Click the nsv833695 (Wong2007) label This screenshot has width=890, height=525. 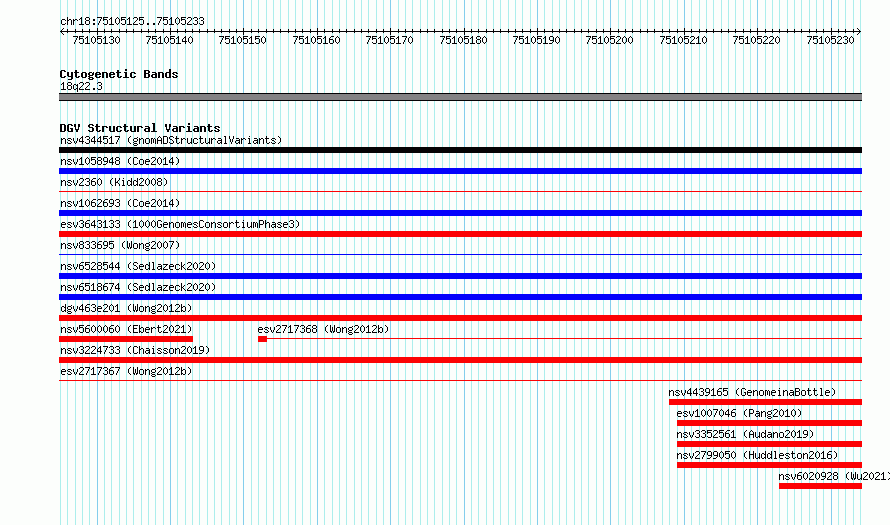pyautogui.click(x=120, y=245)
